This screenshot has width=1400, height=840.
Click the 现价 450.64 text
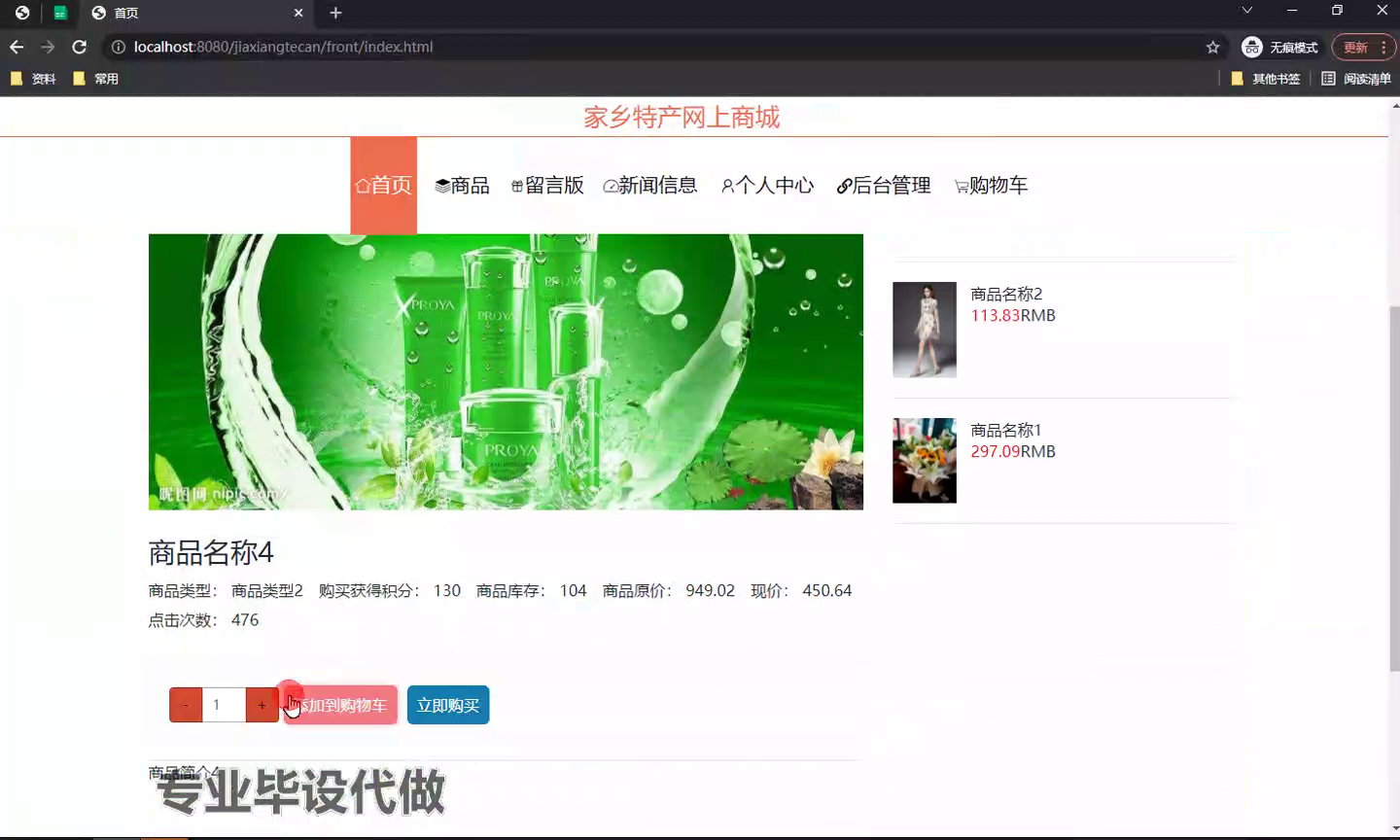[x=801, y=590]
